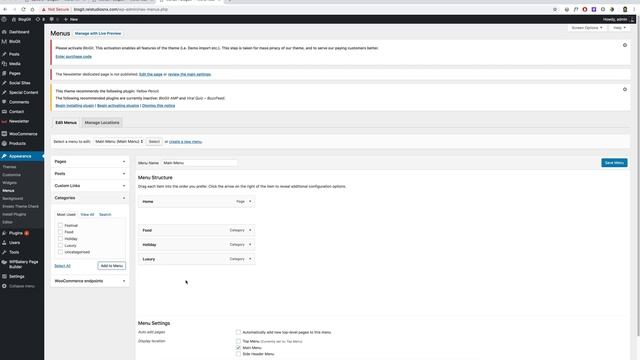640x360 pixels.
Task: Check the Festival category checkbox
Action: [60, 225]
